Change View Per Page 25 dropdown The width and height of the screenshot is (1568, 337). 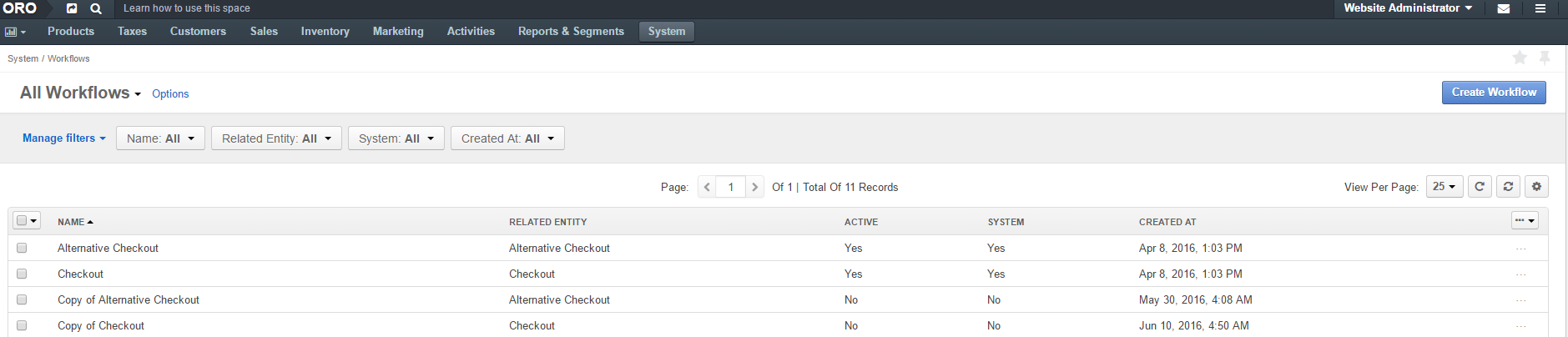tap(1444, 187)
